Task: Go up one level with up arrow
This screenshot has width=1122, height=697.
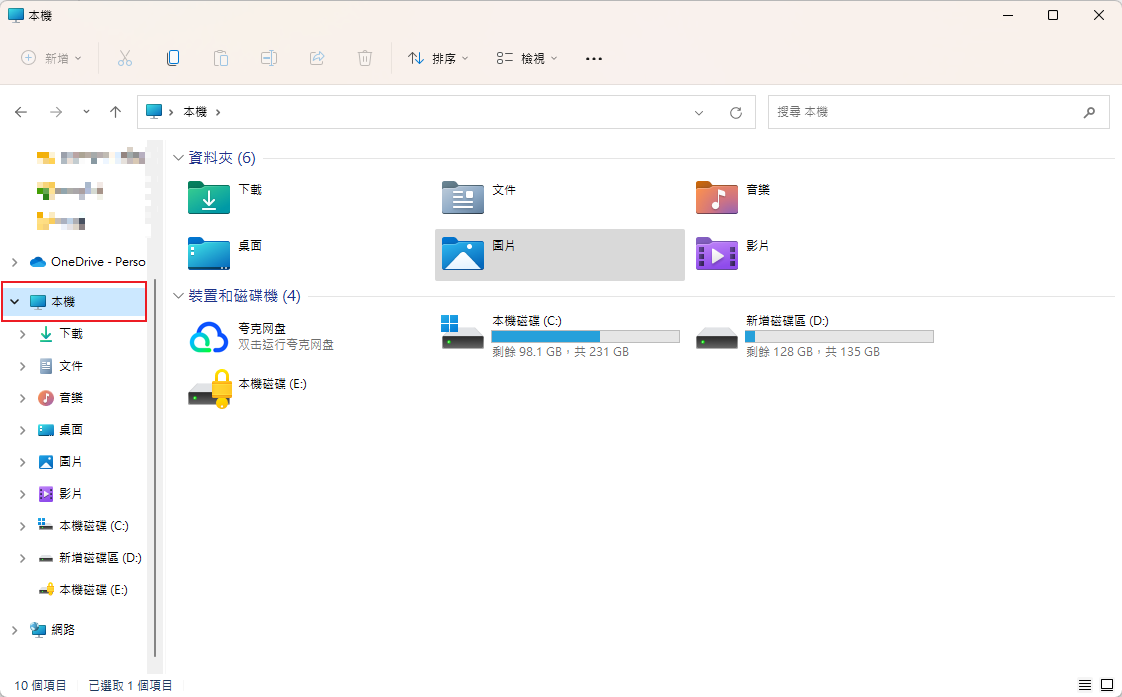Action: coord(115,112)
